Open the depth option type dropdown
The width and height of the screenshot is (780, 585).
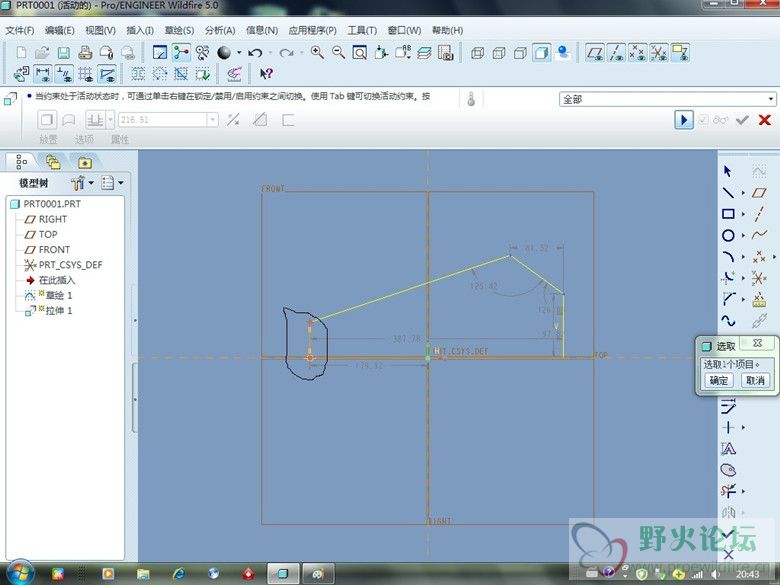[x=110, y=120]
